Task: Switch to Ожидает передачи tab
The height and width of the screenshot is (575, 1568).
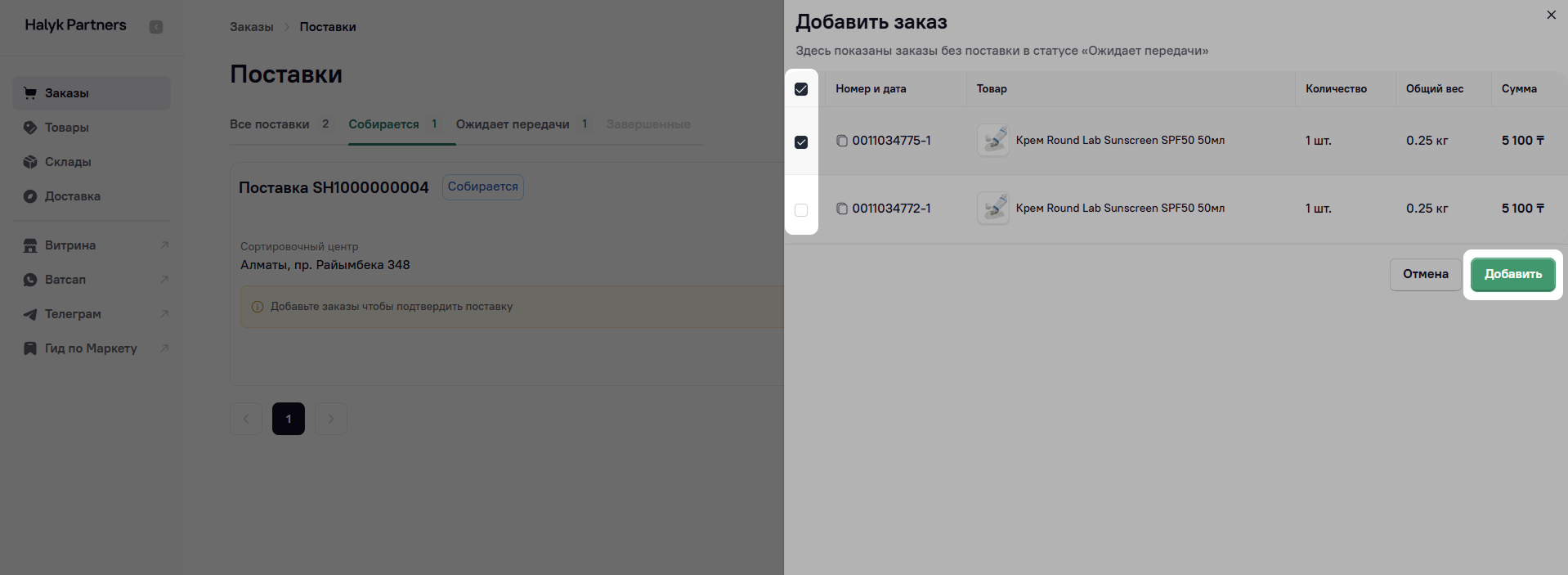Action: click(513, 124)
